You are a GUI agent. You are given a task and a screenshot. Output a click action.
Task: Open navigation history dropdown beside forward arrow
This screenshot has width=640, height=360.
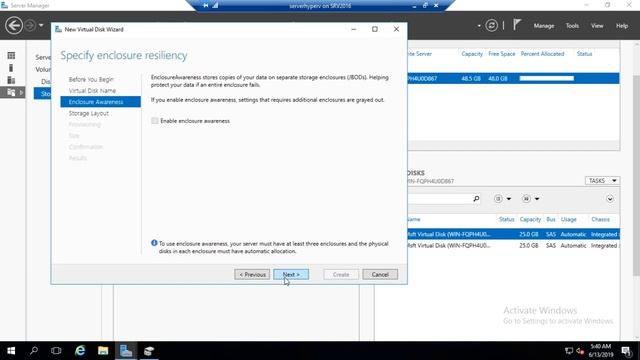tap(41, 26)
